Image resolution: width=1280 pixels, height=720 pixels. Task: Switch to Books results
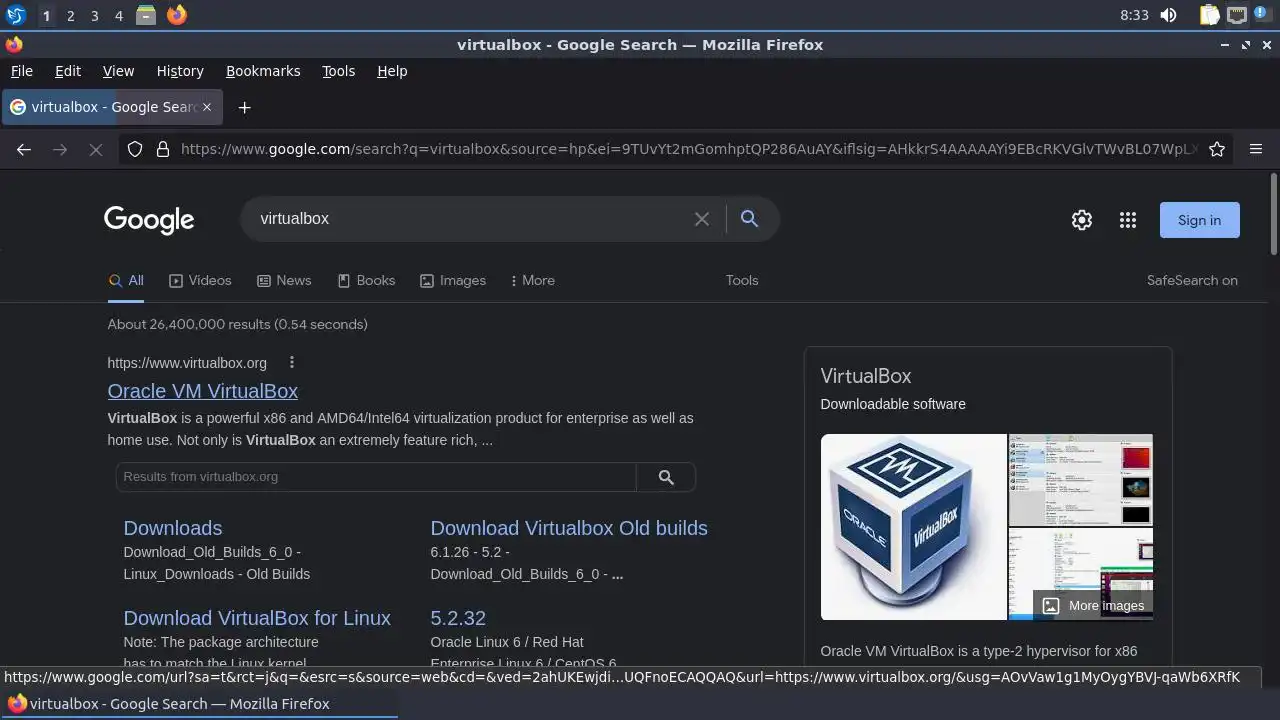pos(366,281)
